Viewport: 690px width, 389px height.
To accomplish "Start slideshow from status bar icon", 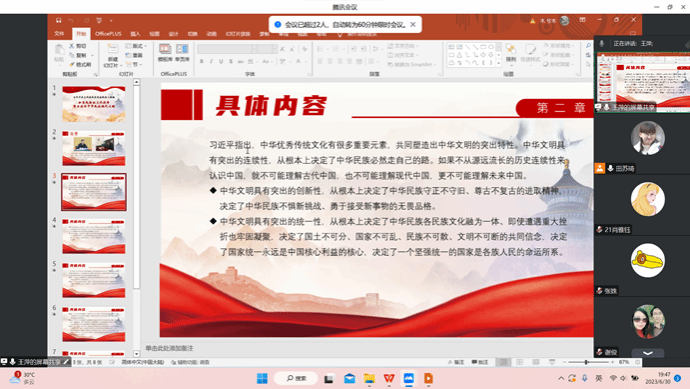I will 552,362.
